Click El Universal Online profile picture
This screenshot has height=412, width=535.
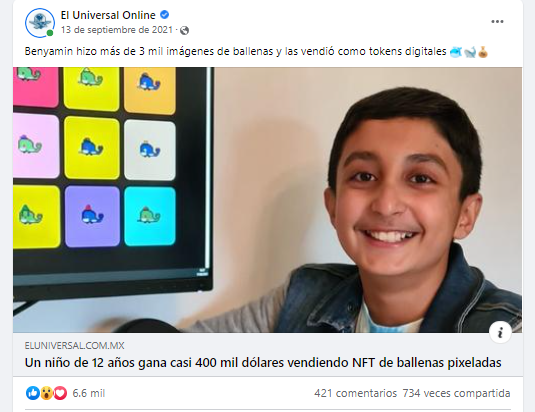point(40,23)
